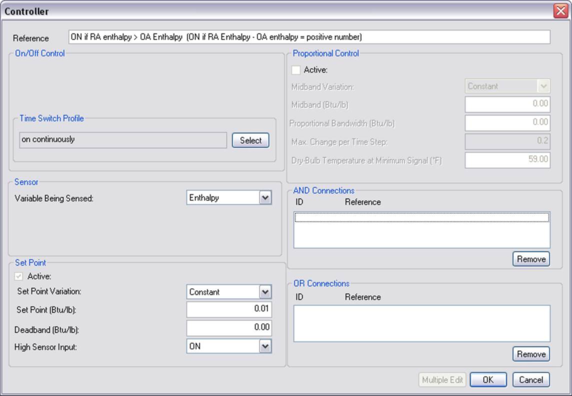Toggle Set Point Active checkbox
This screenshot has height=396, width=572.
pos(19,277)
